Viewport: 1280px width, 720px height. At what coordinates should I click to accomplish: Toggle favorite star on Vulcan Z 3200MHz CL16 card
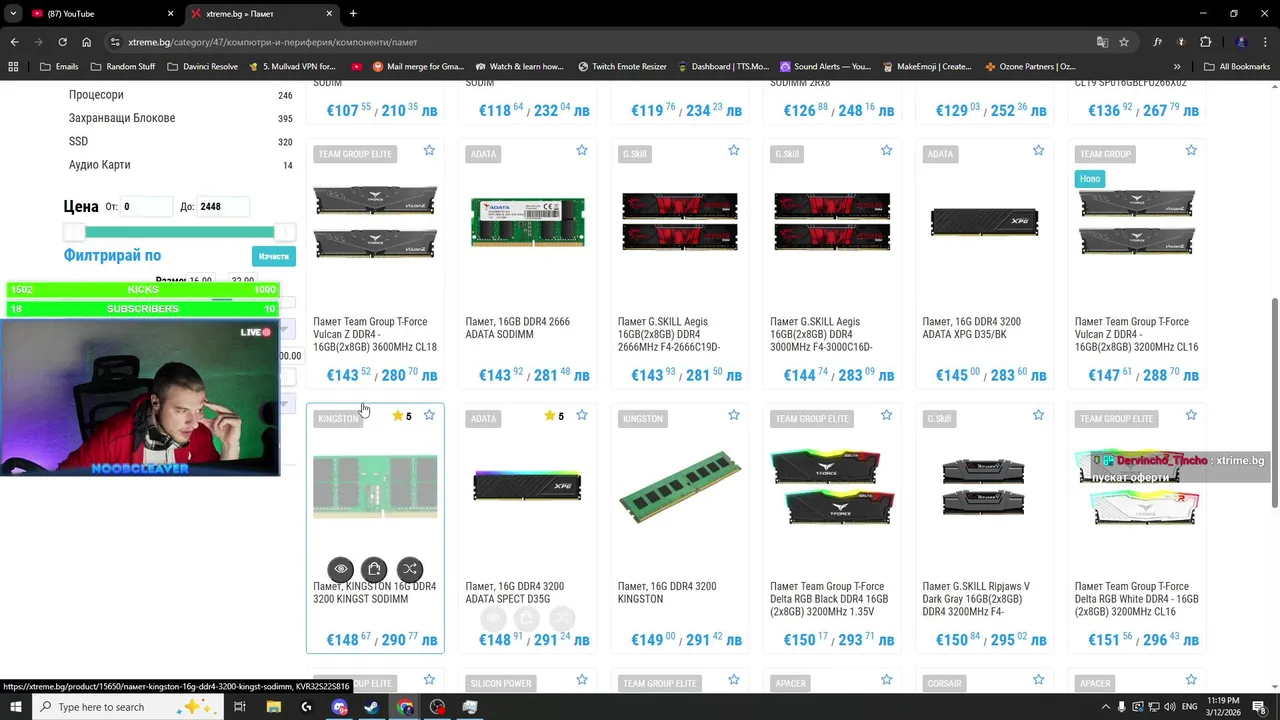[x=1191, y=150]
